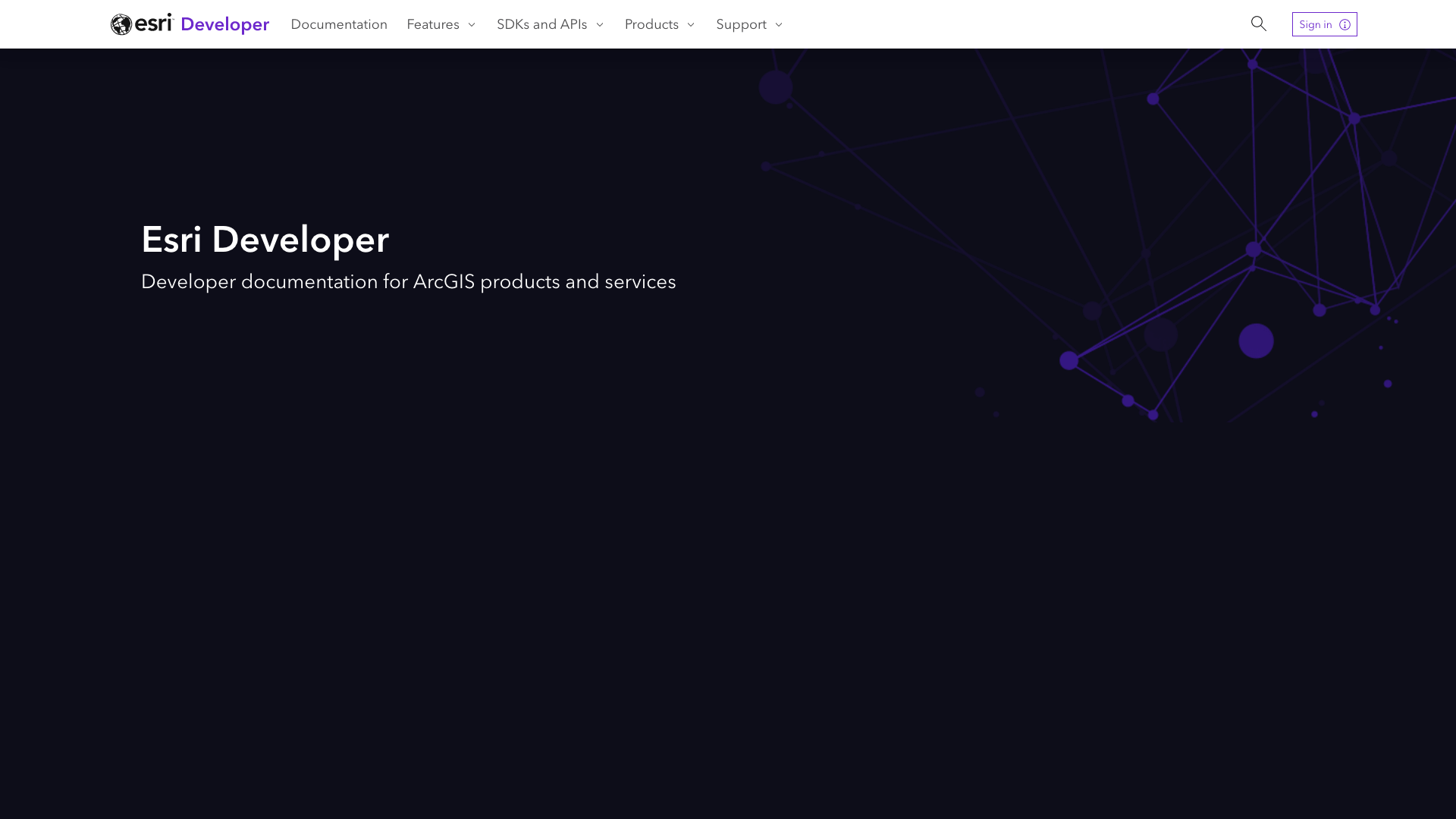Go to the Documentation page

338,24
